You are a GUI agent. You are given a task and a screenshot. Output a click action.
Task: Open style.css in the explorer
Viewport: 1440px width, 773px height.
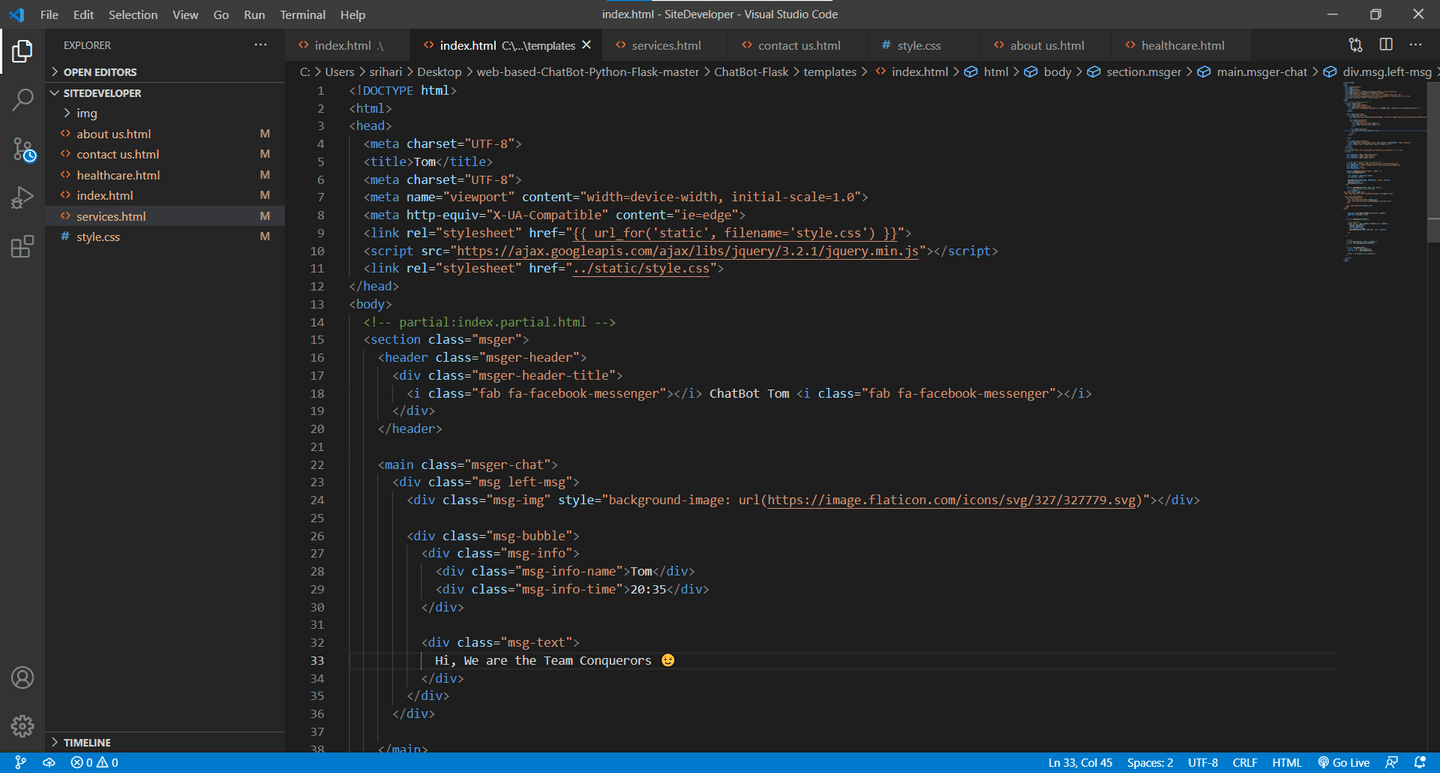[x=165, y=236]
